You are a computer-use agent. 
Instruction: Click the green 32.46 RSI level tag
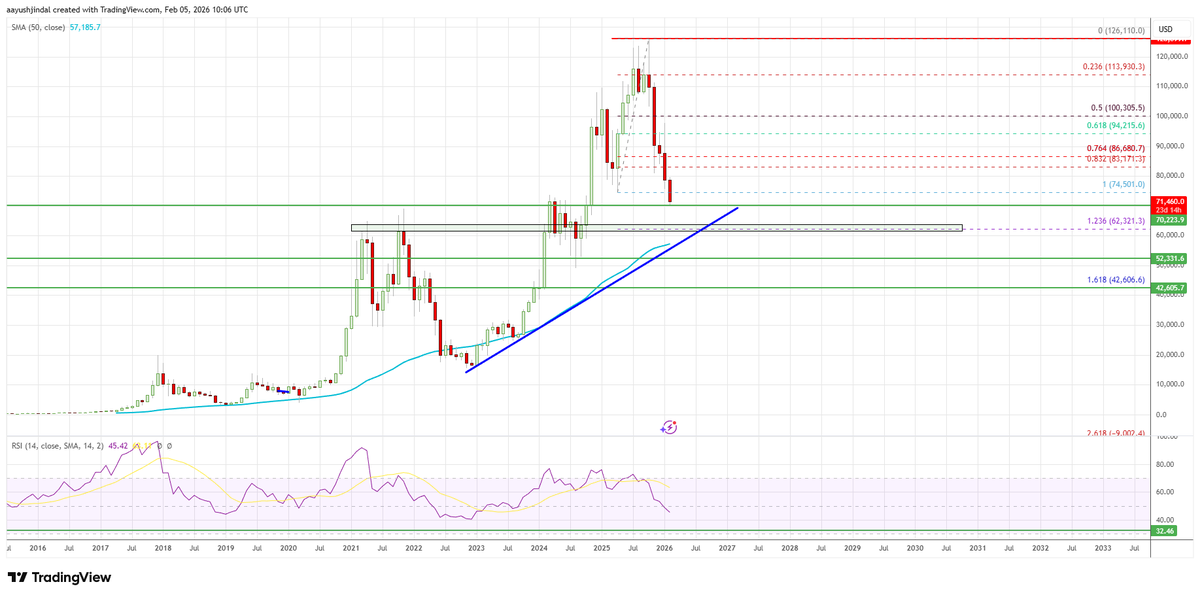click(x=1165, y=533)
